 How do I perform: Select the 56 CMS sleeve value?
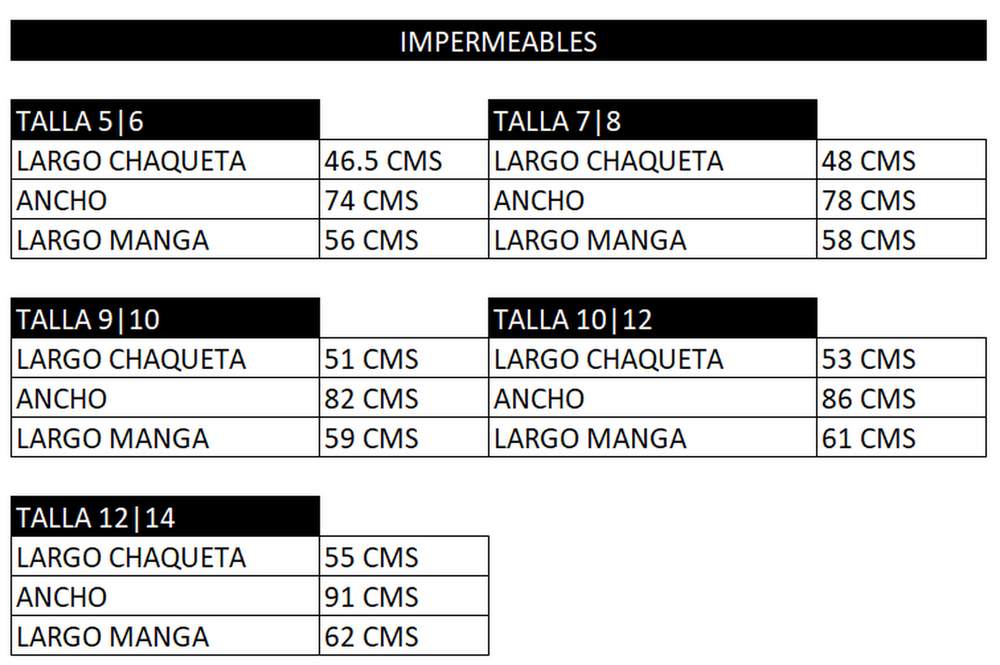point(403,240)
